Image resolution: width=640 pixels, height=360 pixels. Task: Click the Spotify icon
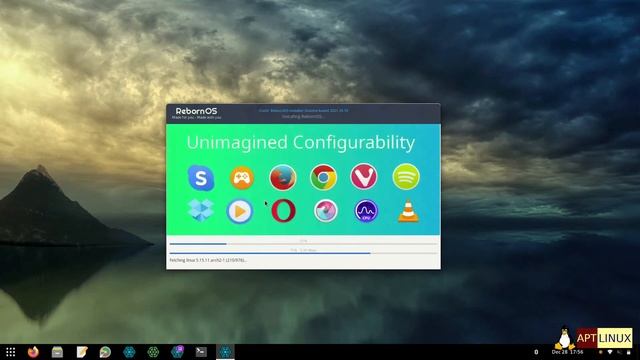pyautogui.click(x=406, y=177)
